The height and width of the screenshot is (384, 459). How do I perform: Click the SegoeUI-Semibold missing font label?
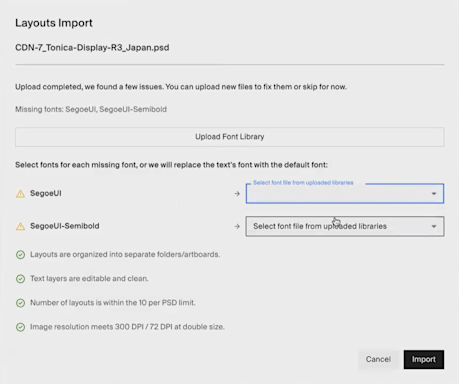tap(65, 226)
